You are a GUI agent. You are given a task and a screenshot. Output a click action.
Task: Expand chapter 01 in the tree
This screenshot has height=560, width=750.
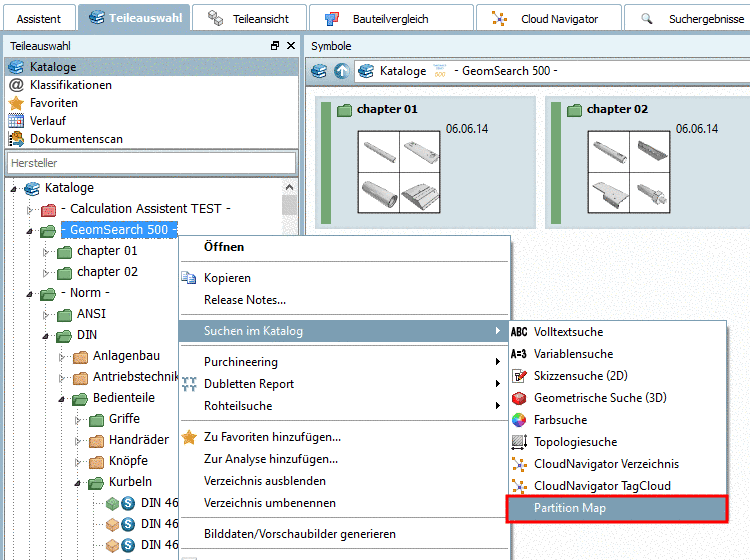coord(45,252)
